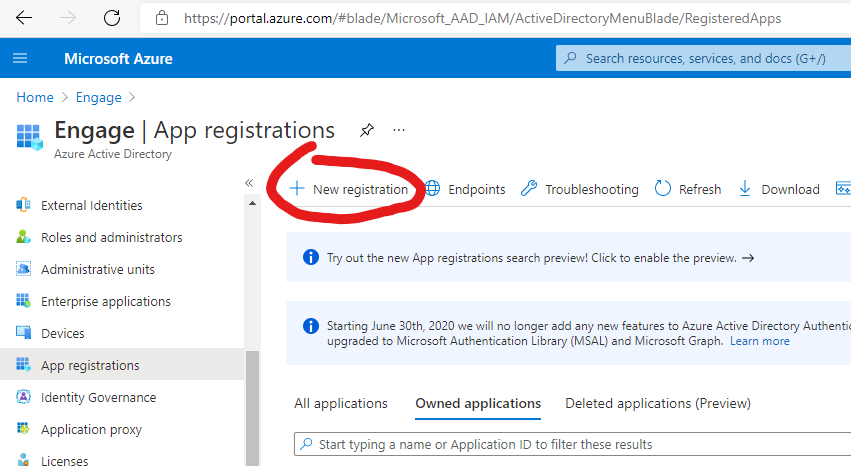Click the Identity Governance icon

(x=23, y=397)
